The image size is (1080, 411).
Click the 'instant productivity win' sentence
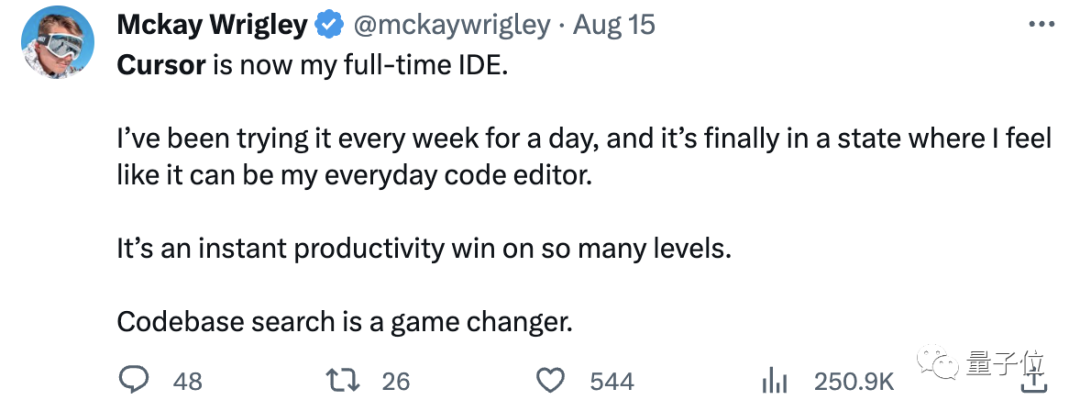click(422, 249)
